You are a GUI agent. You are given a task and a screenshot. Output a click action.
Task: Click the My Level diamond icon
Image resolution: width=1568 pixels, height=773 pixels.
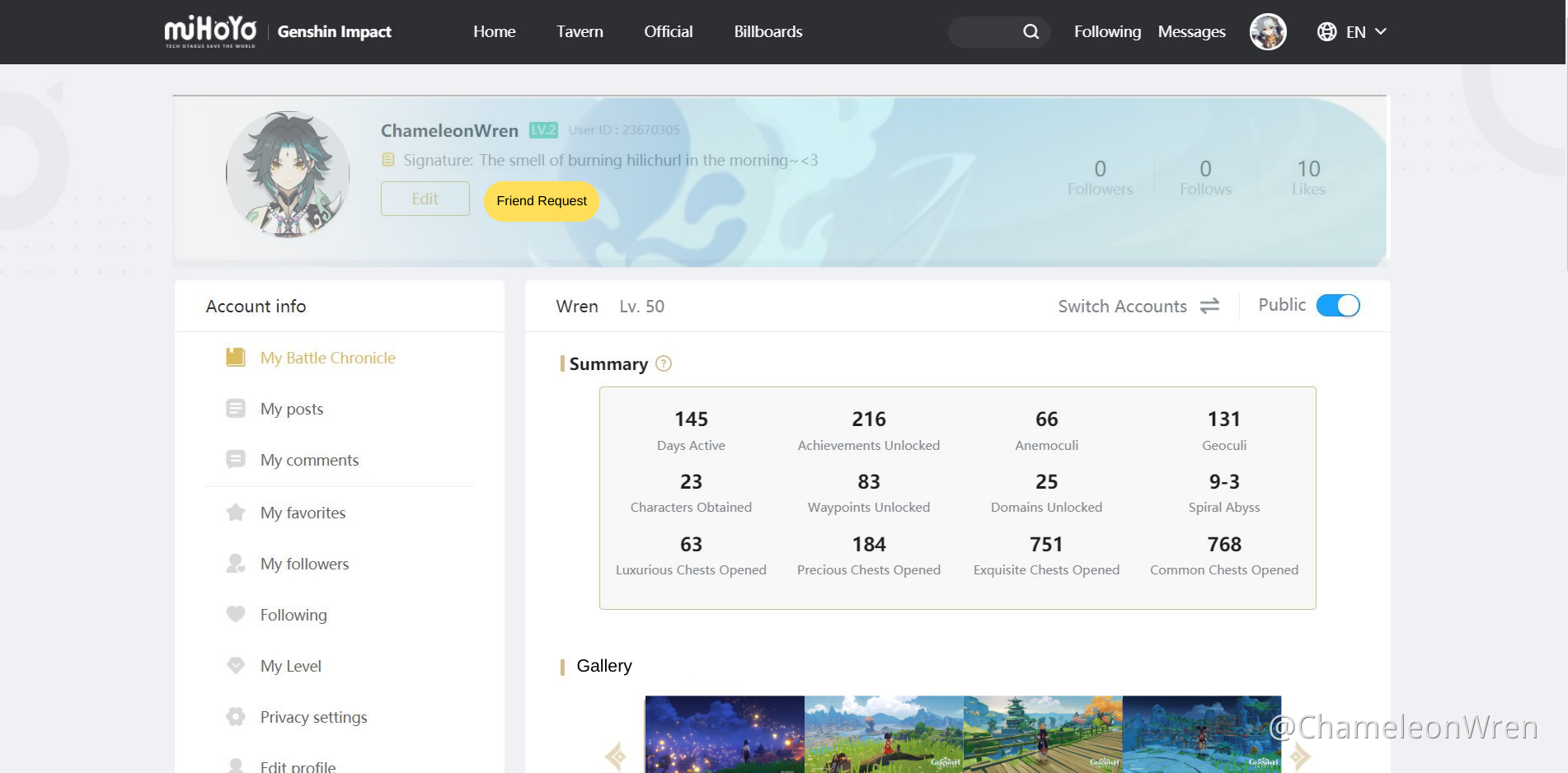(236, 666)
